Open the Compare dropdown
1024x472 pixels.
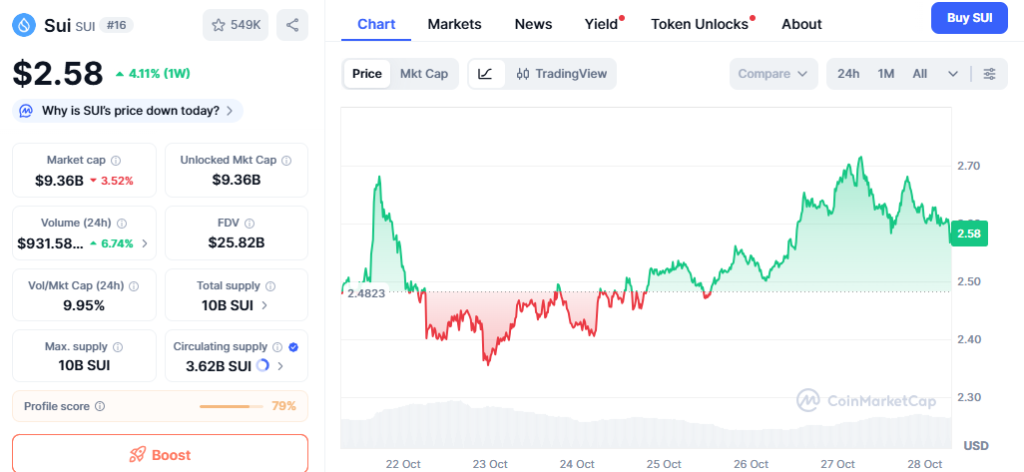click(772, 74)
